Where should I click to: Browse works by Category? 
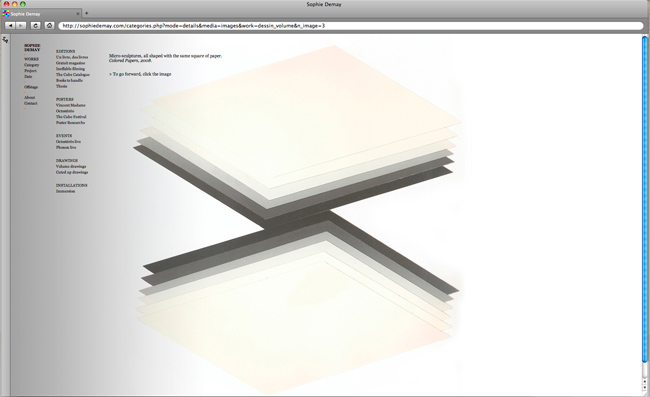coord(32,65)
